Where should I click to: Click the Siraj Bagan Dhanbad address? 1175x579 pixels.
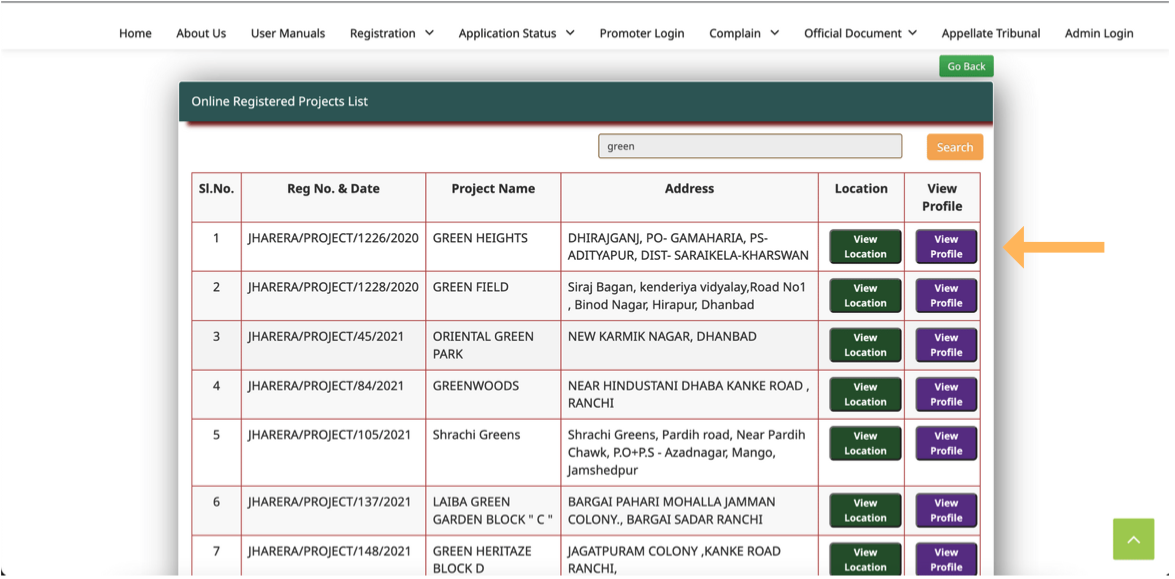[x=687, y=296]
